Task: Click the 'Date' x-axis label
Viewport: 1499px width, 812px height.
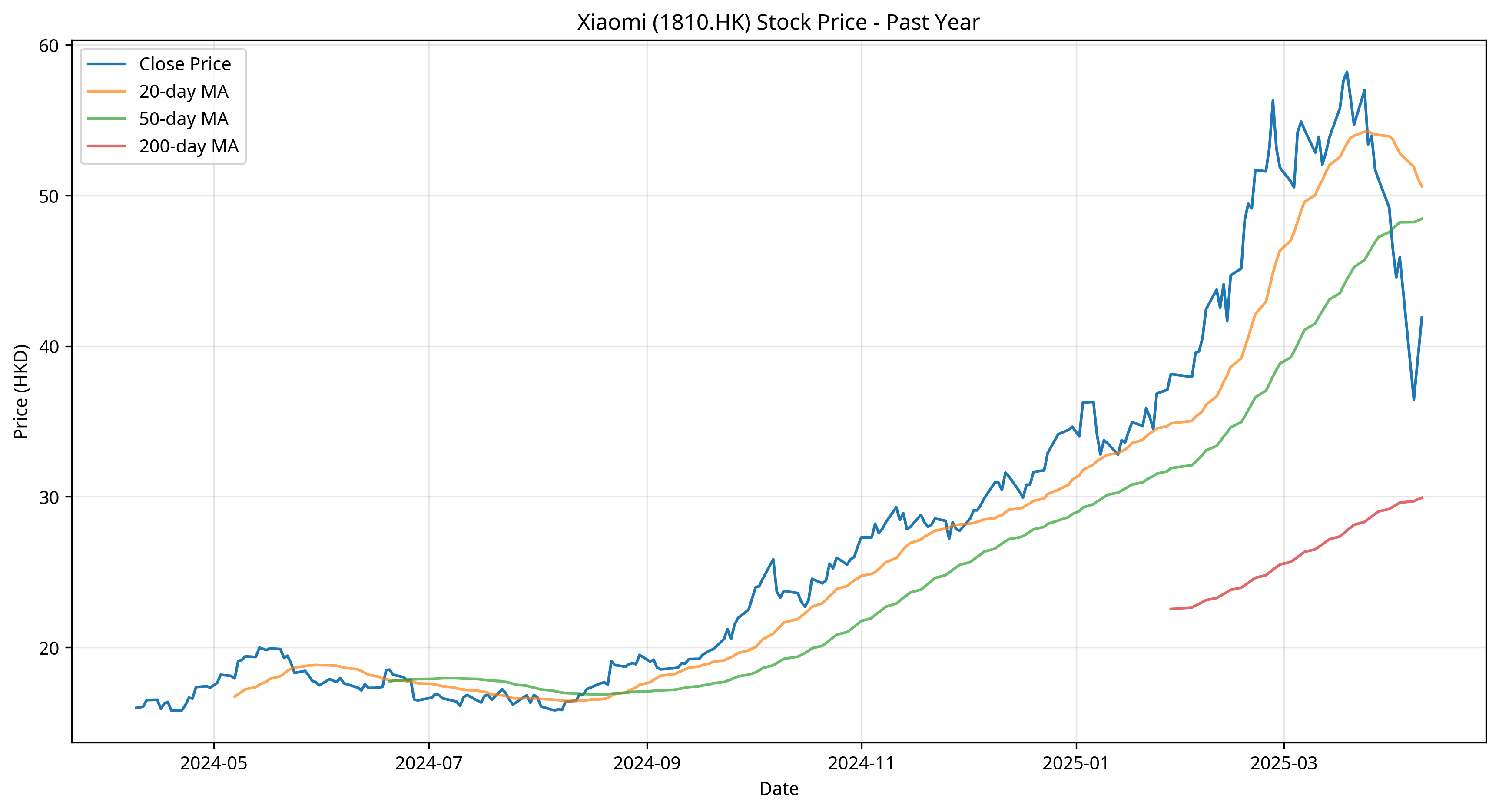Action: (779, 789)
